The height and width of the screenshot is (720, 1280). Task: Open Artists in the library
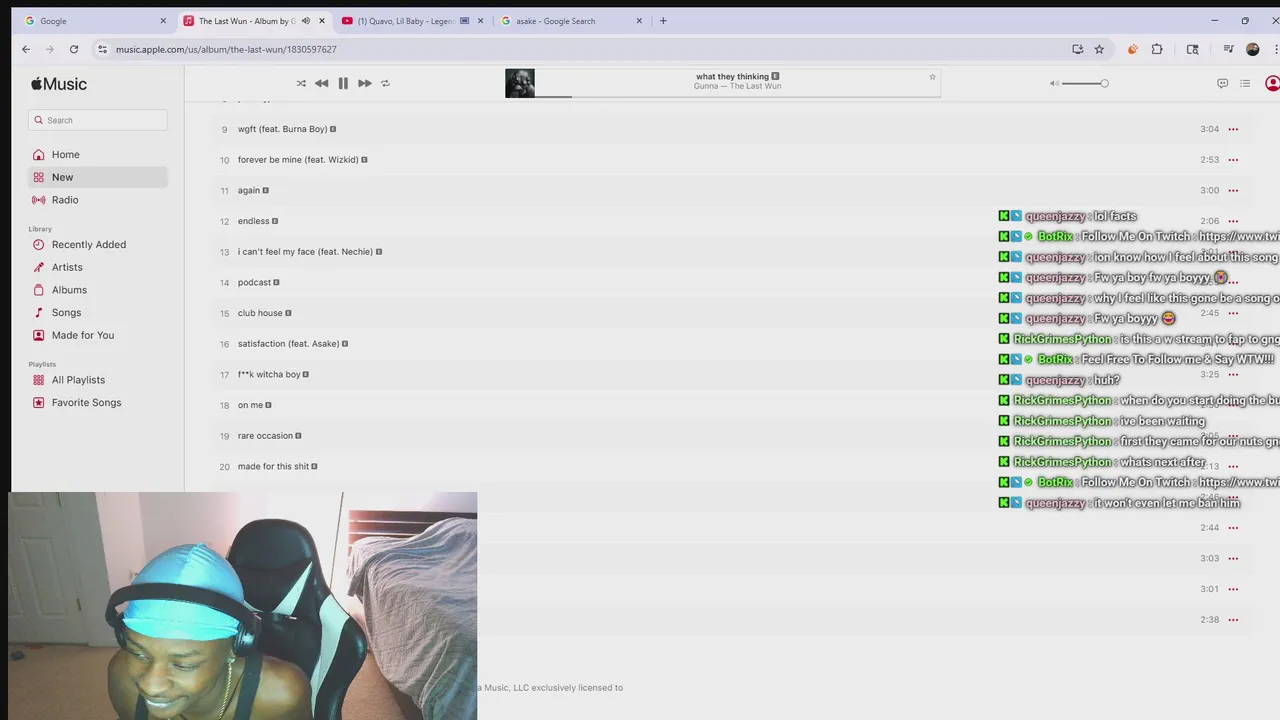(x=98, y=267)
